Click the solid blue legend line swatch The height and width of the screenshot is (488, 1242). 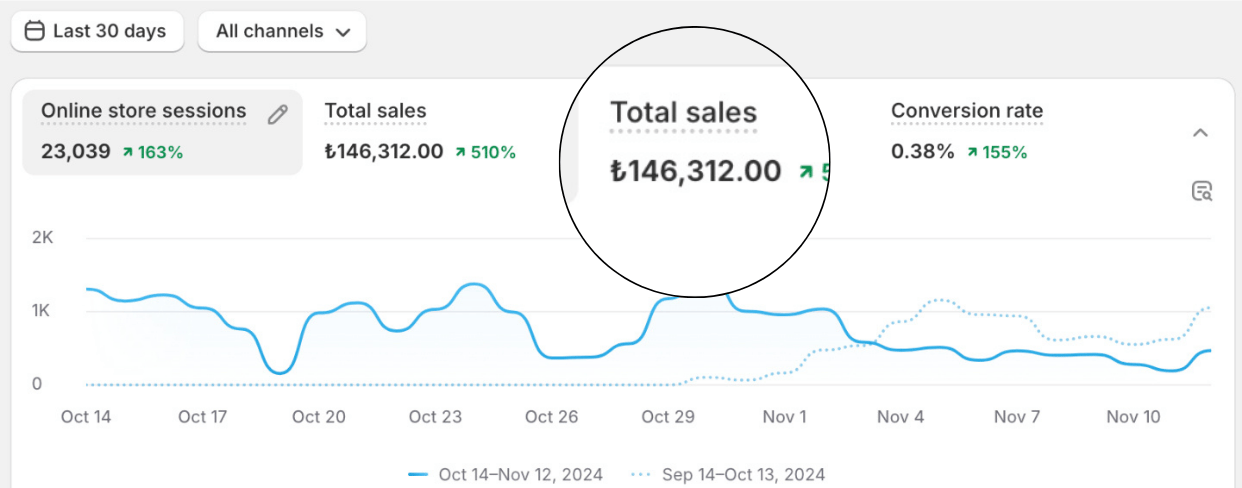pyautogui.click(x=419, y=474)
